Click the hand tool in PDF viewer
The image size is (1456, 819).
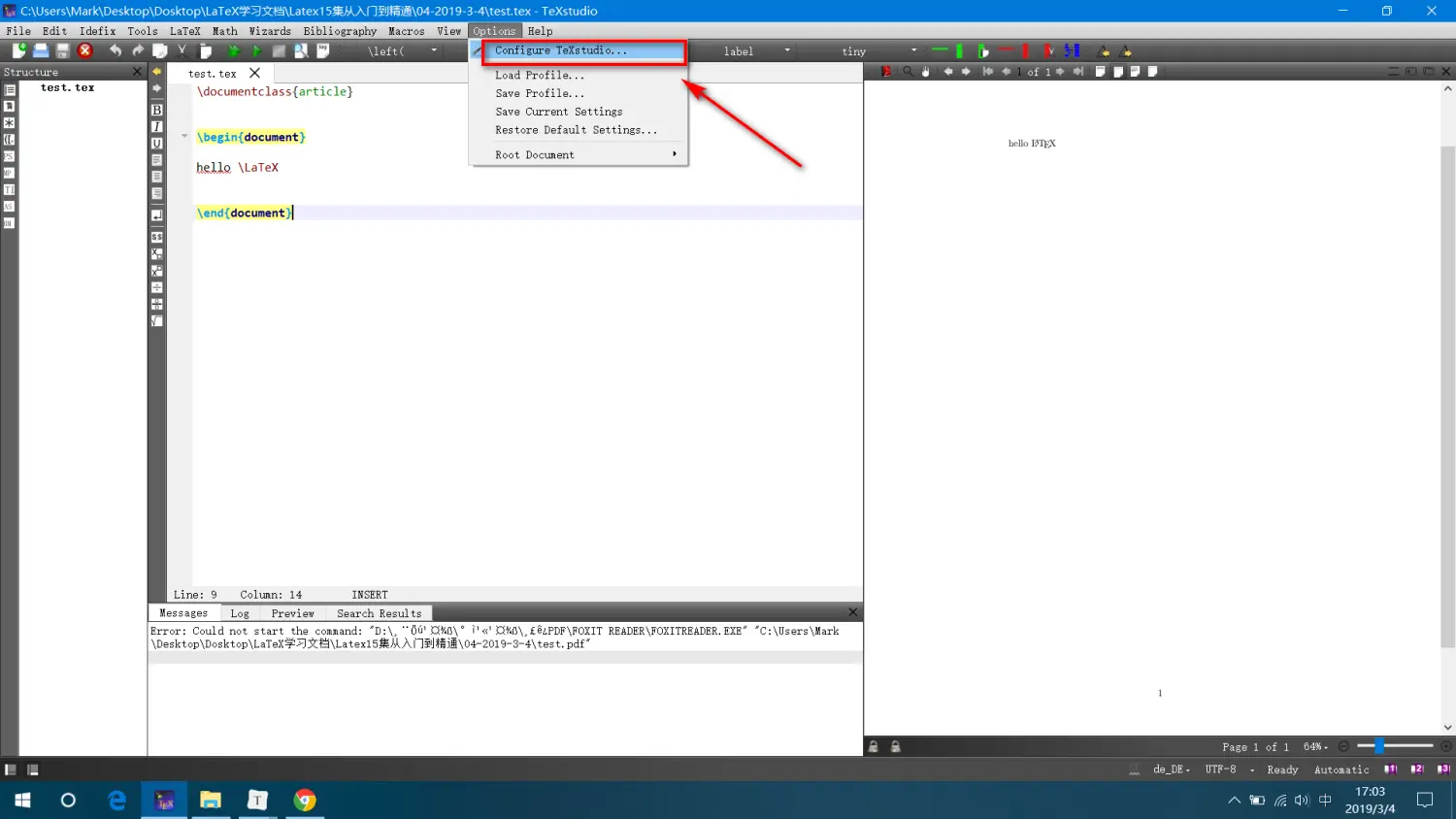click(926, 71)
